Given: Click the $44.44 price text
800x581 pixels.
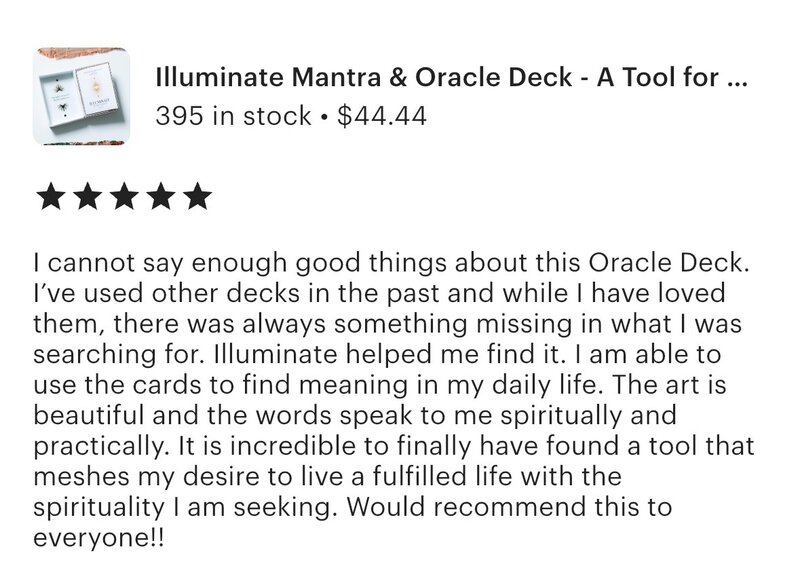Looking at the screenshot, I should (x=382, y=116).
